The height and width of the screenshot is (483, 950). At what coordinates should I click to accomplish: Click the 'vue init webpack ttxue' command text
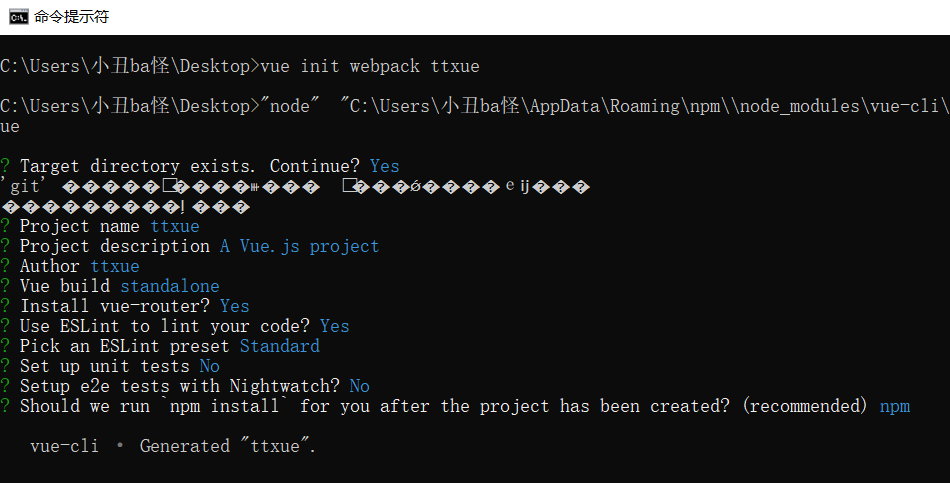tap(370, 66)
